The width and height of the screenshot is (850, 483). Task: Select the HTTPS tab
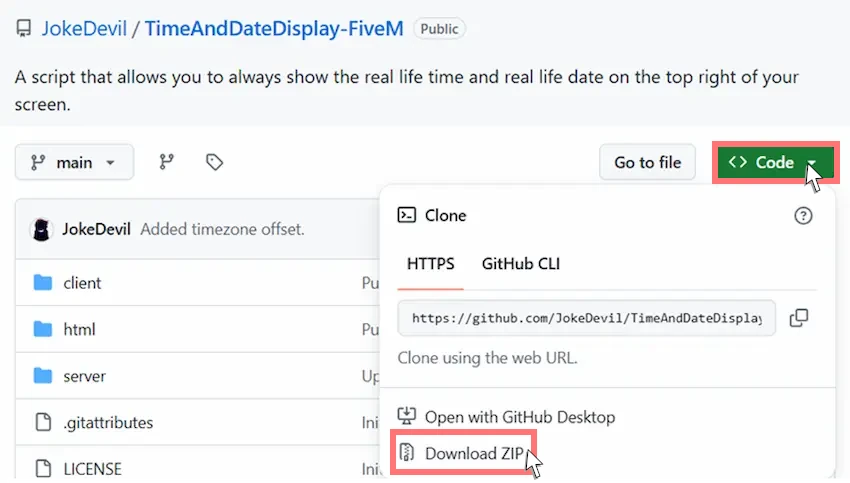tap(430, 264)
